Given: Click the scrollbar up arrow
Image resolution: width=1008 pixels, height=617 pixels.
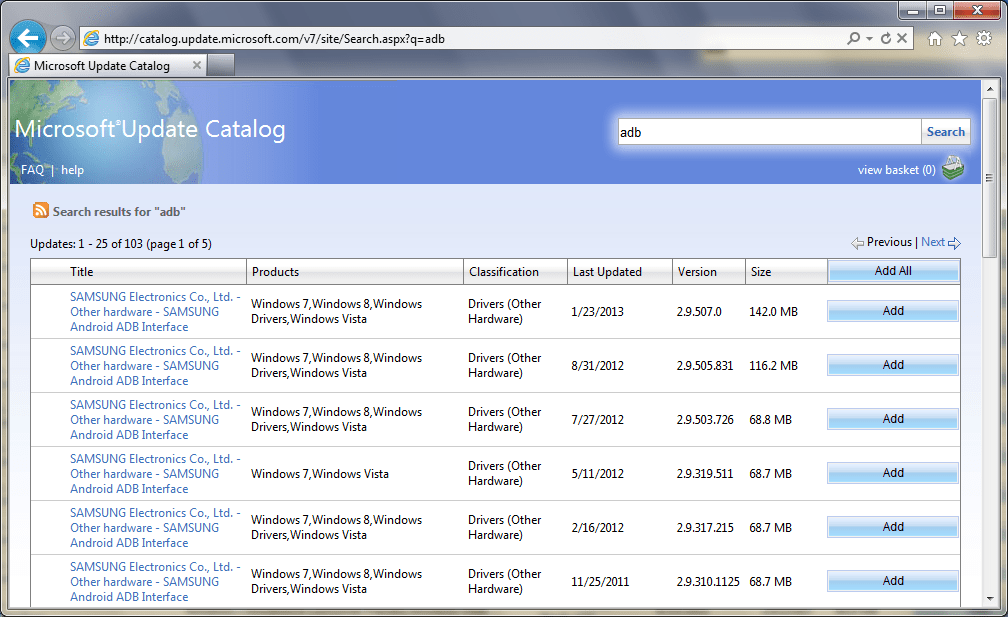Looking at the screenshot, I should tap(990, 88).
